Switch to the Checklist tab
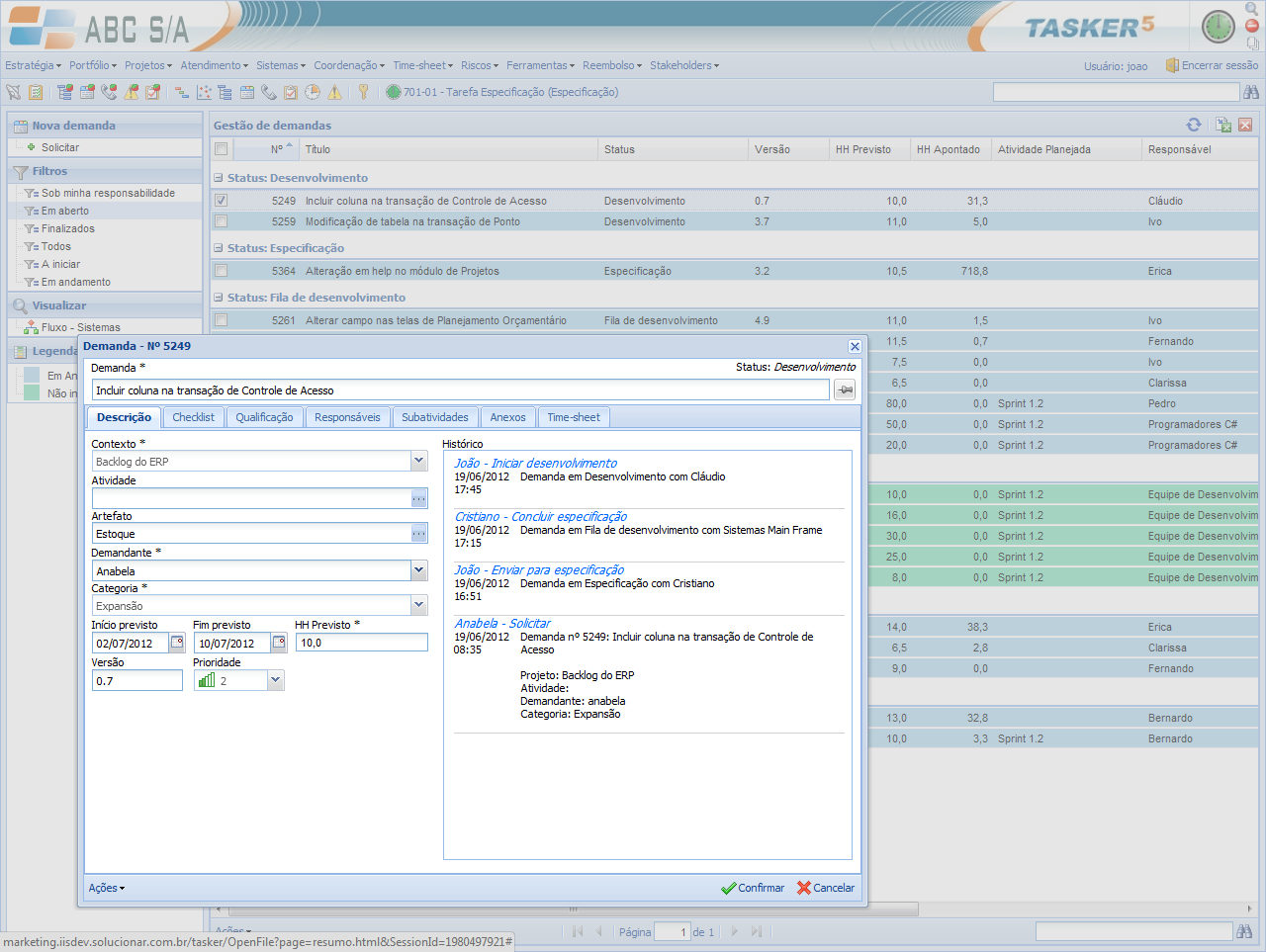 tap(193, 417)
